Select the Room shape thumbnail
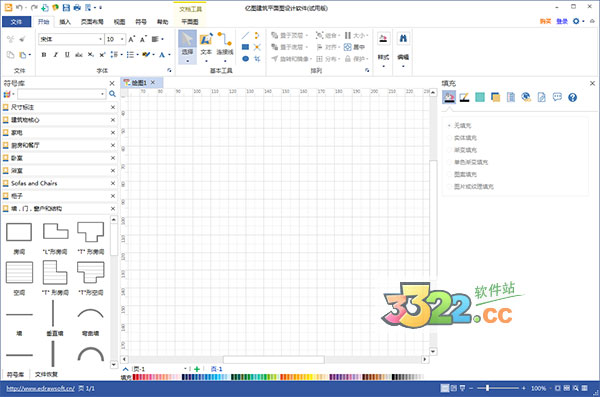This screenshot has width=600, height=397. tap(19, 232)
